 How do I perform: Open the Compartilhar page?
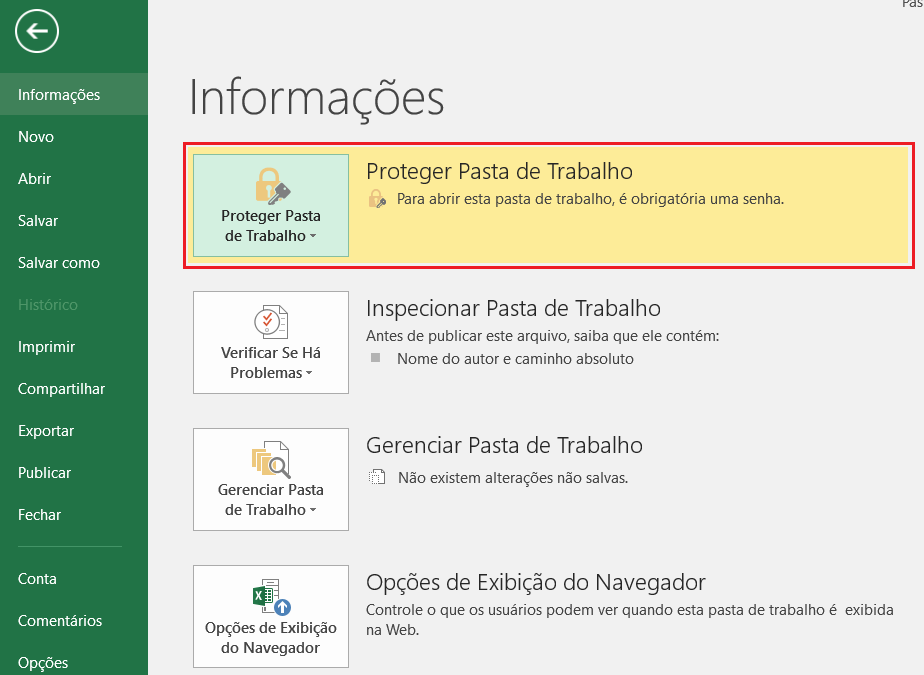(x=61, y=389)
